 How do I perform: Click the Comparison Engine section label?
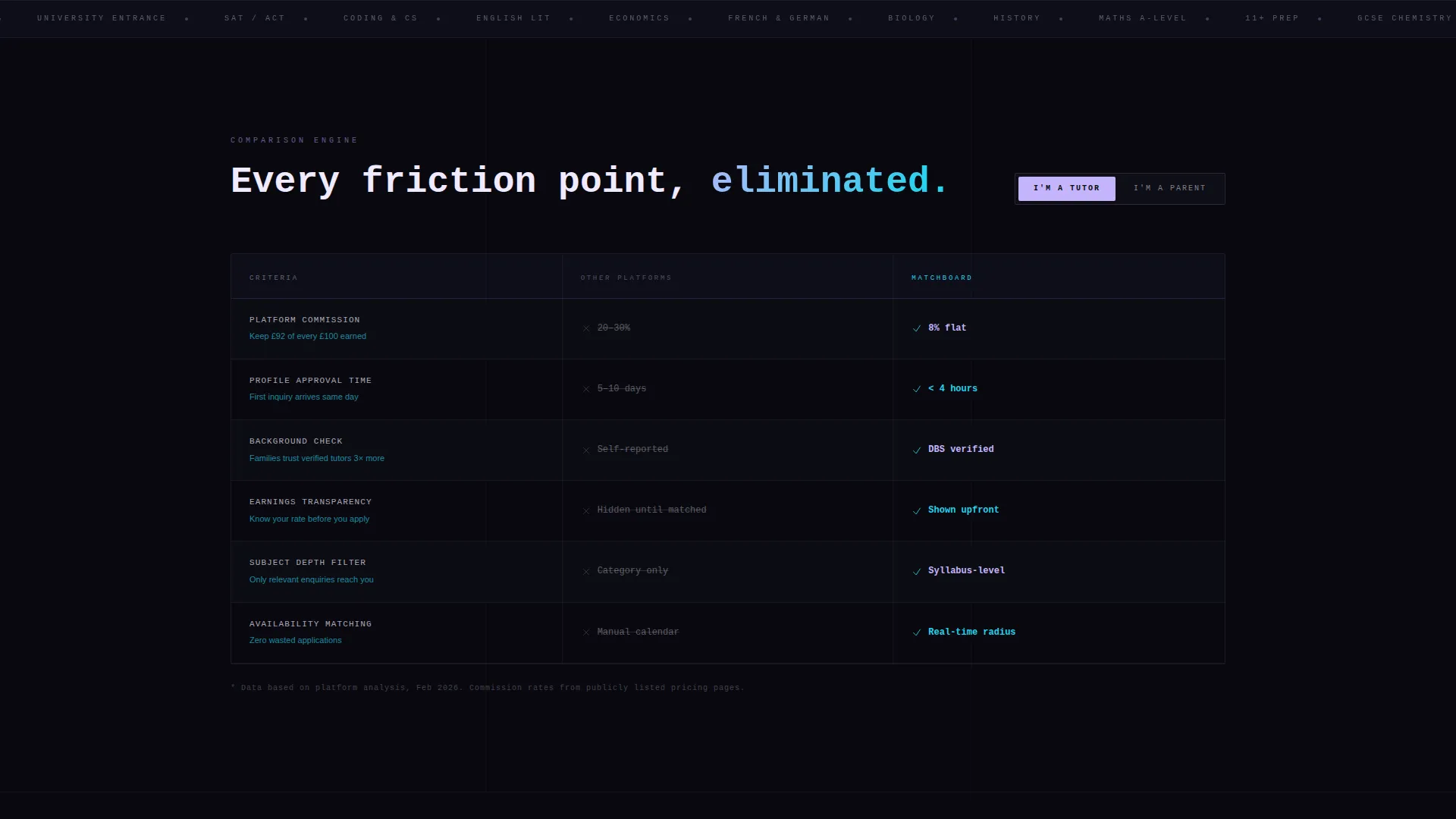294,140
